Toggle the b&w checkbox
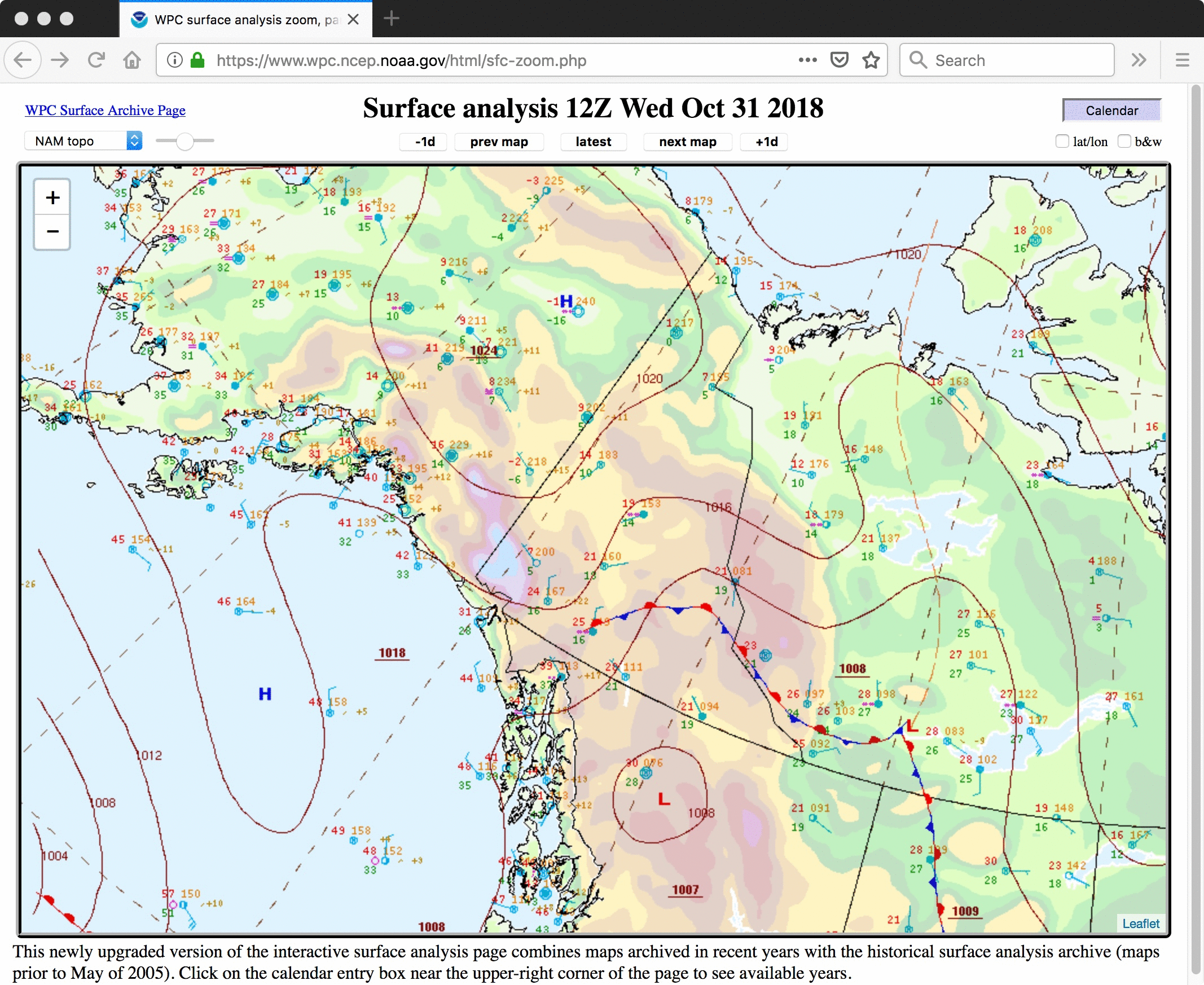The height and width of the screenshot is (985, 1204). pyautogui.click(x=1123, y=141)
